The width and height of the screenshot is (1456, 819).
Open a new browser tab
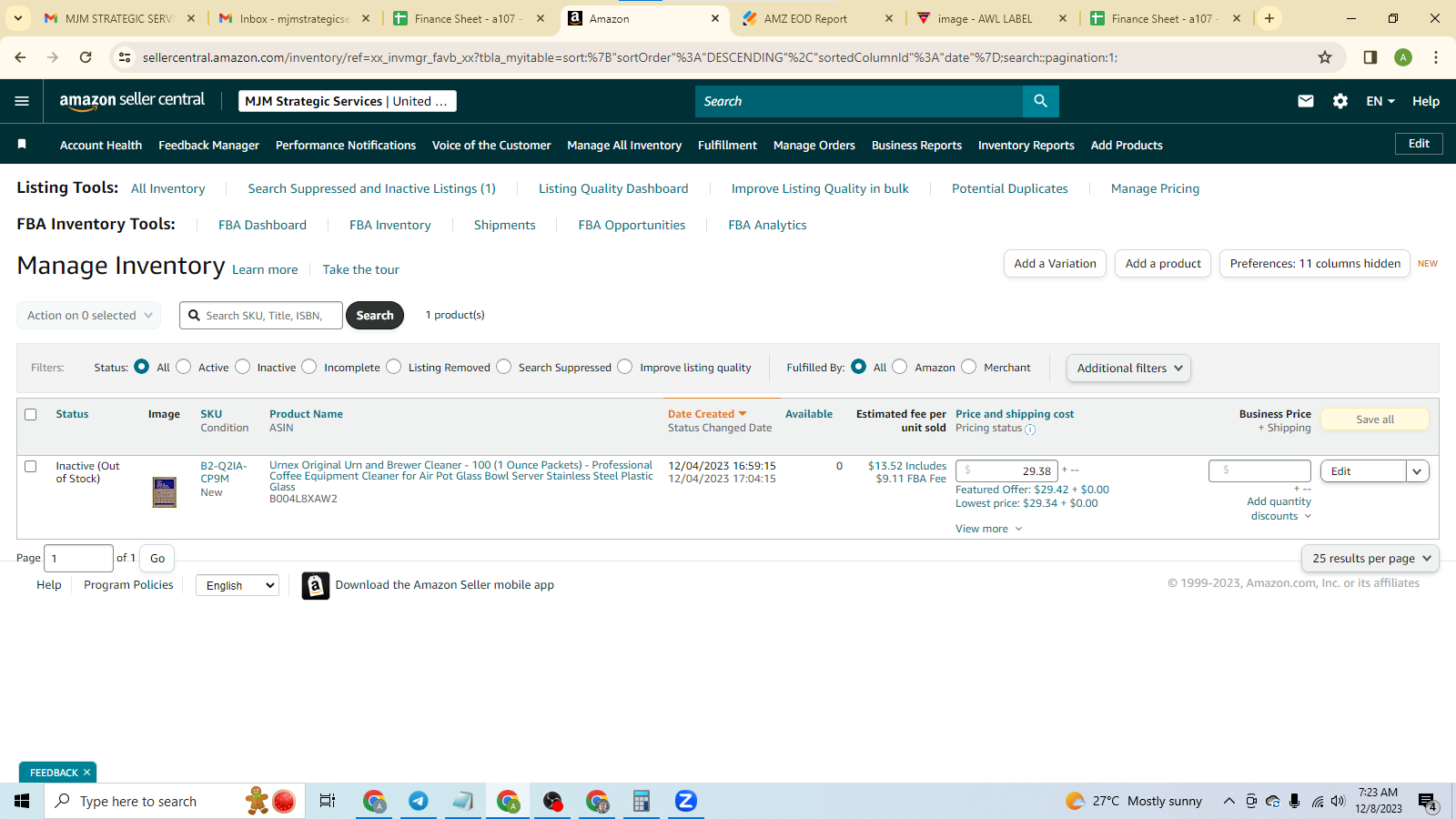pos(1269,18)
